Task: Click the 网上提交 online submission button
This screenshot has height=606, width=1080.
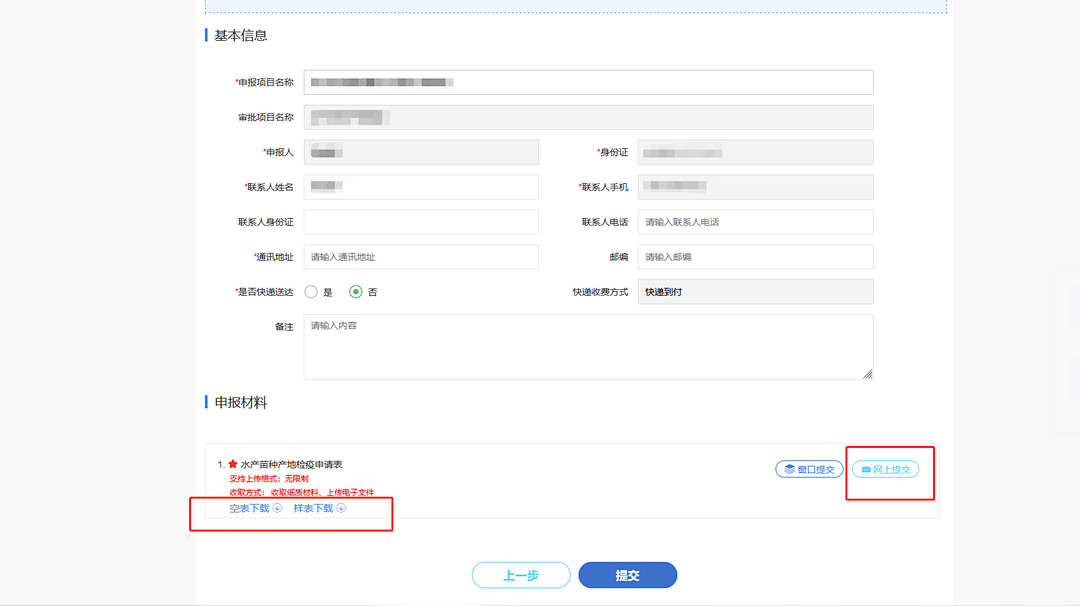Action: (x=885, y=469)
